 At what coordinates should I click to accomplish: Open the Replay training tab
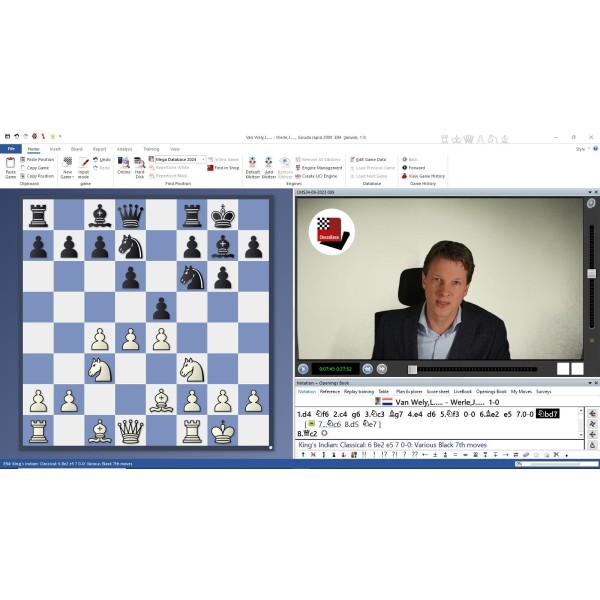click(x=359, y=391)
